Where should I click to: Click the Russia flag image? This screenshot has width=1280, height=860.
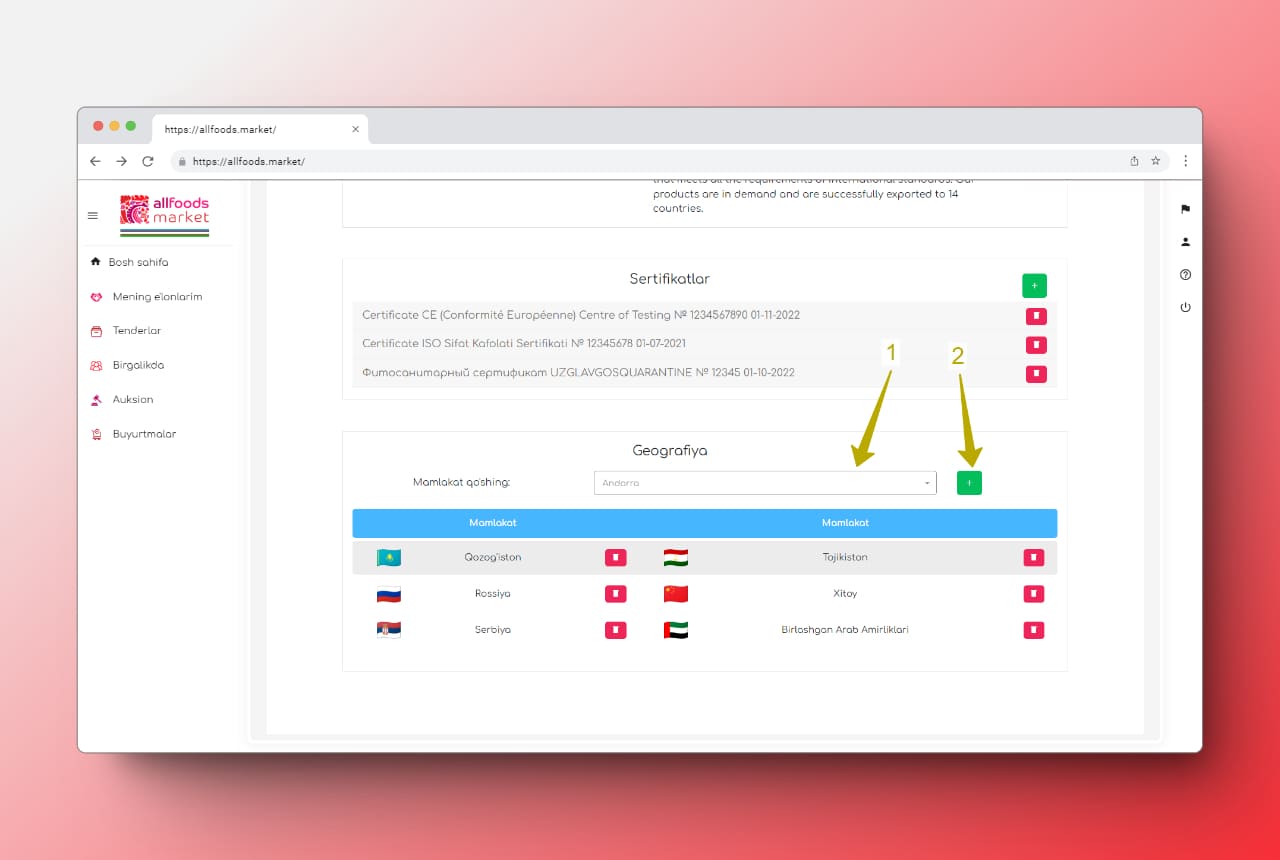point(389,594)
